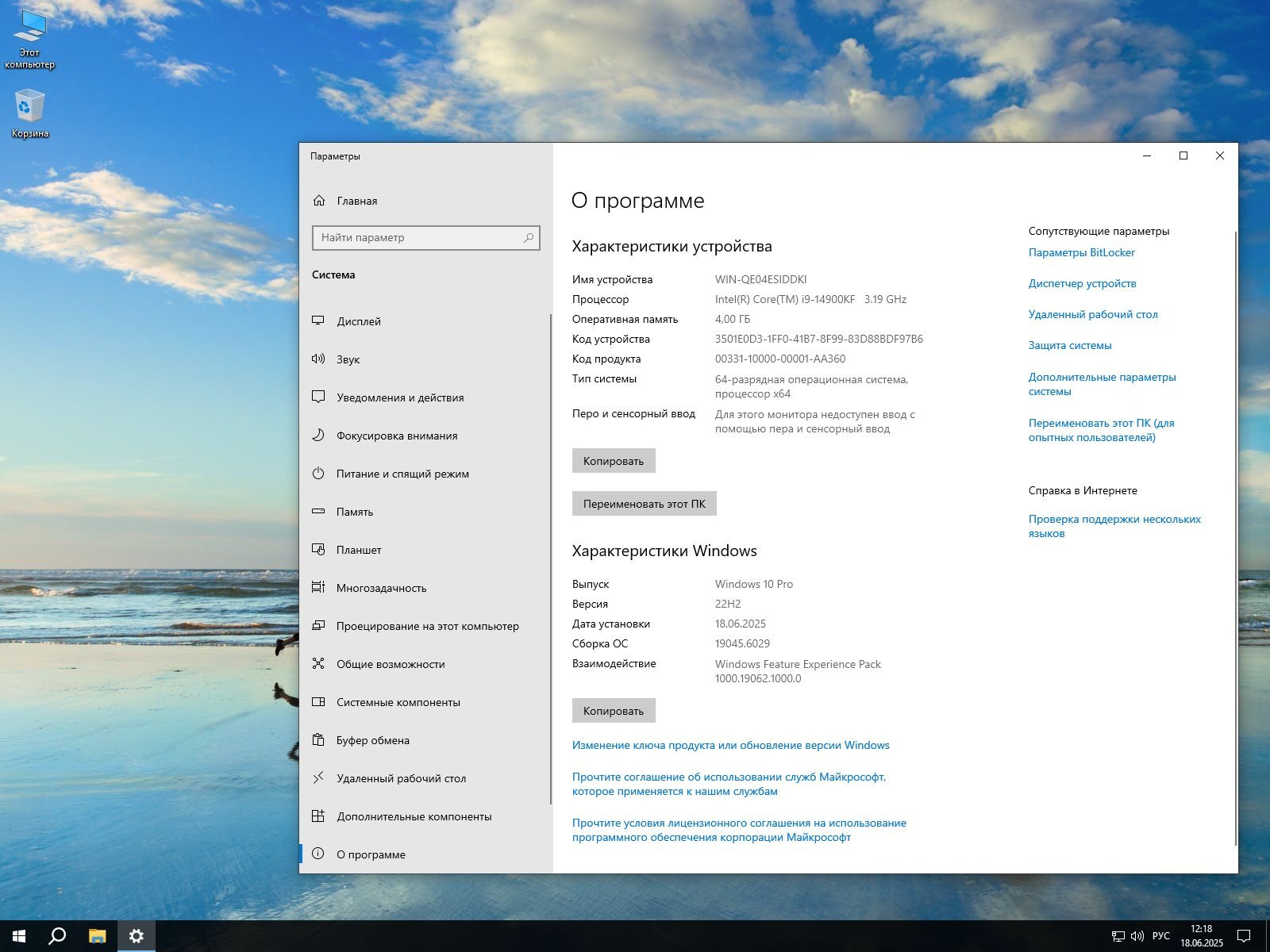Click the Sound speaker icon in sidebar

point(318,359)
